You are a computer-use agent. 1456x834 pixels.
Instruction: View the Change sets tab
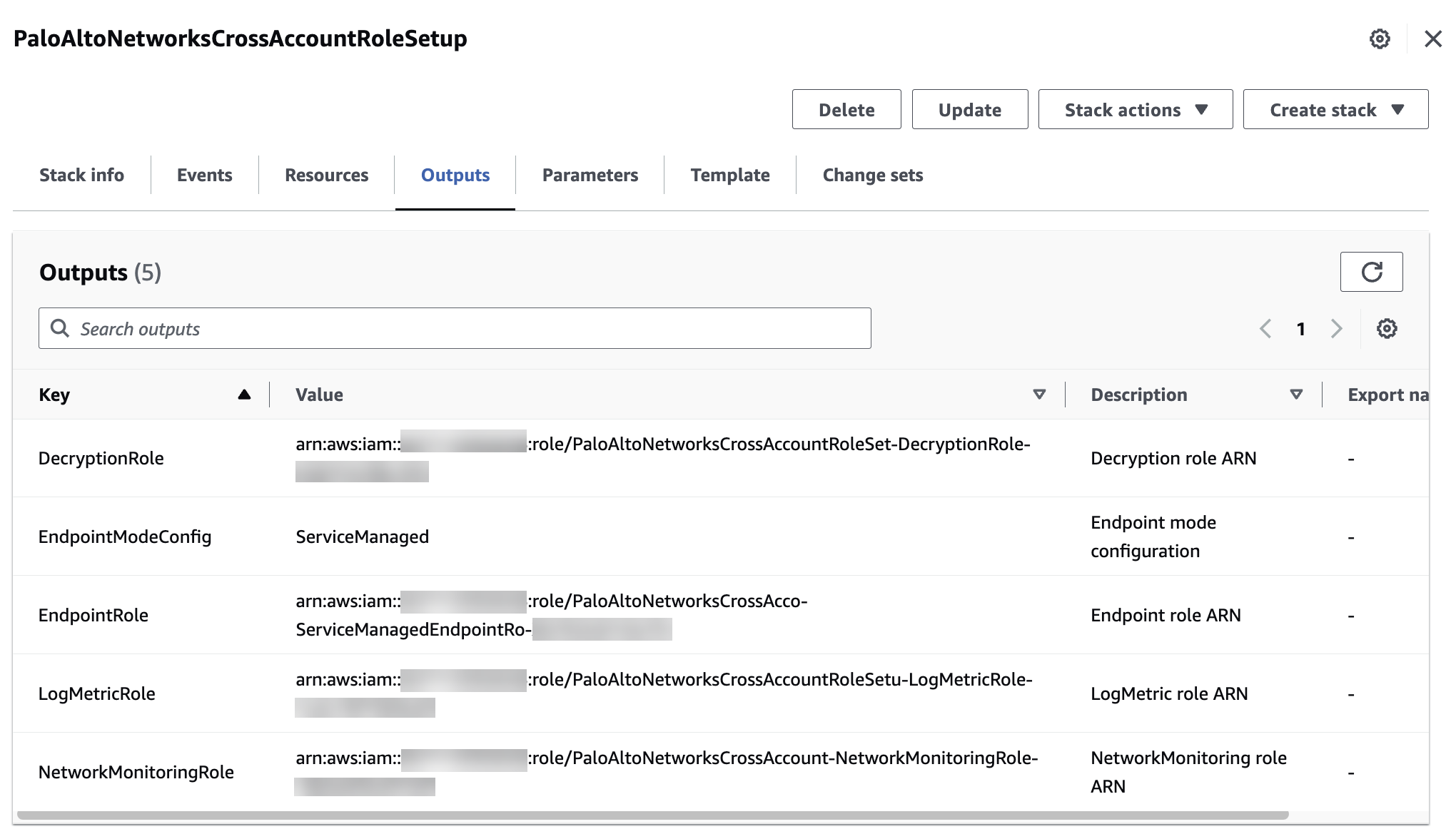coord(872,176)
